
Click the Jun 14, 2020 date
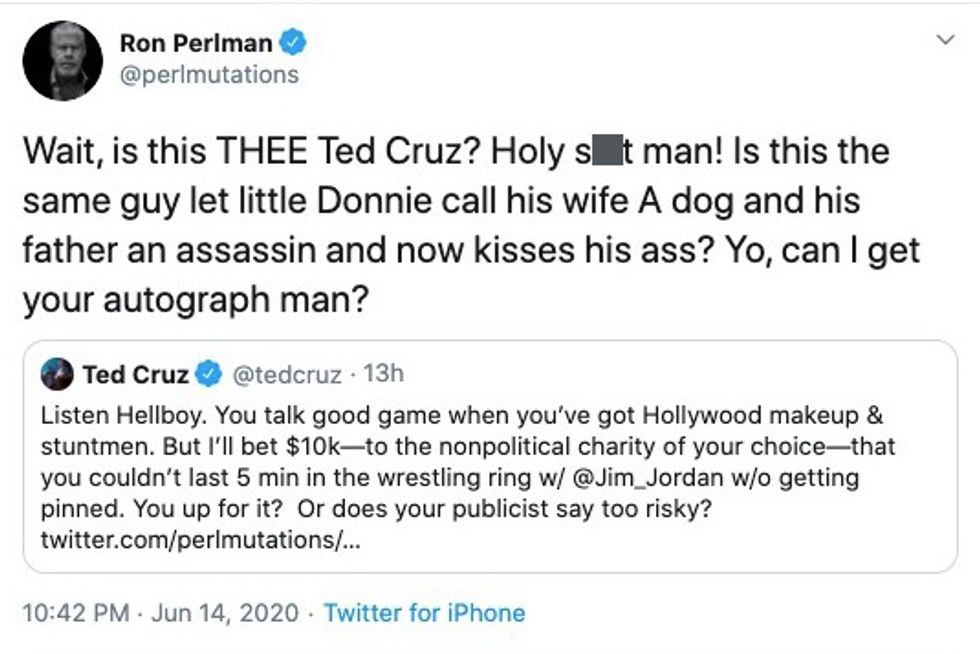224,612
